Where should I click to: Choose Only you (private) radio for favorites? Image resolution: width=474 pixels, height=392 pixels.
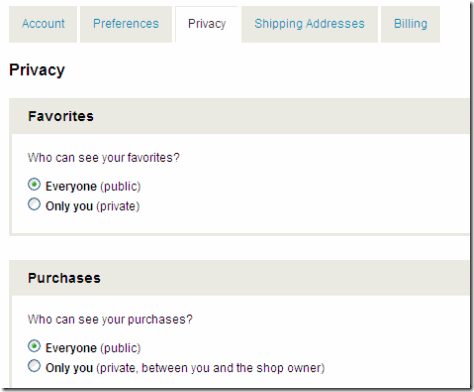pyautogui.click(x=34, y=204)
